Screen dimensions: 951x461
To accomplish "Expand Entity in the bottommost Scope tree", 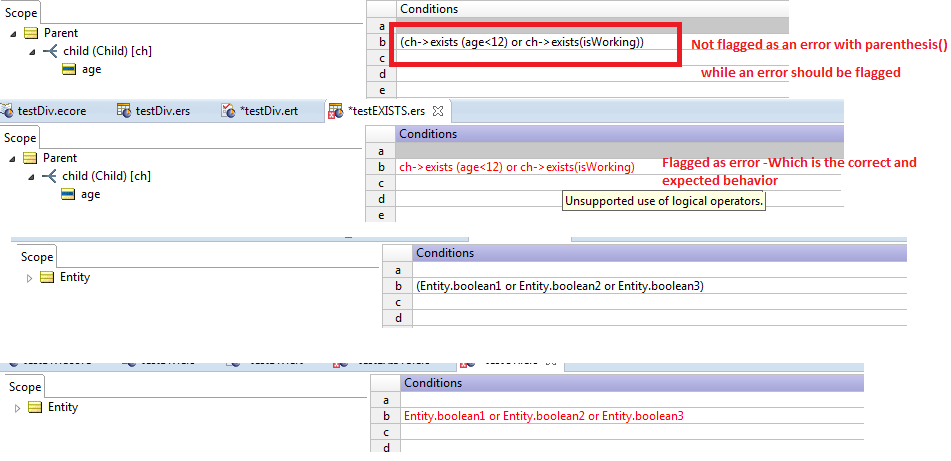I will 18,408.
